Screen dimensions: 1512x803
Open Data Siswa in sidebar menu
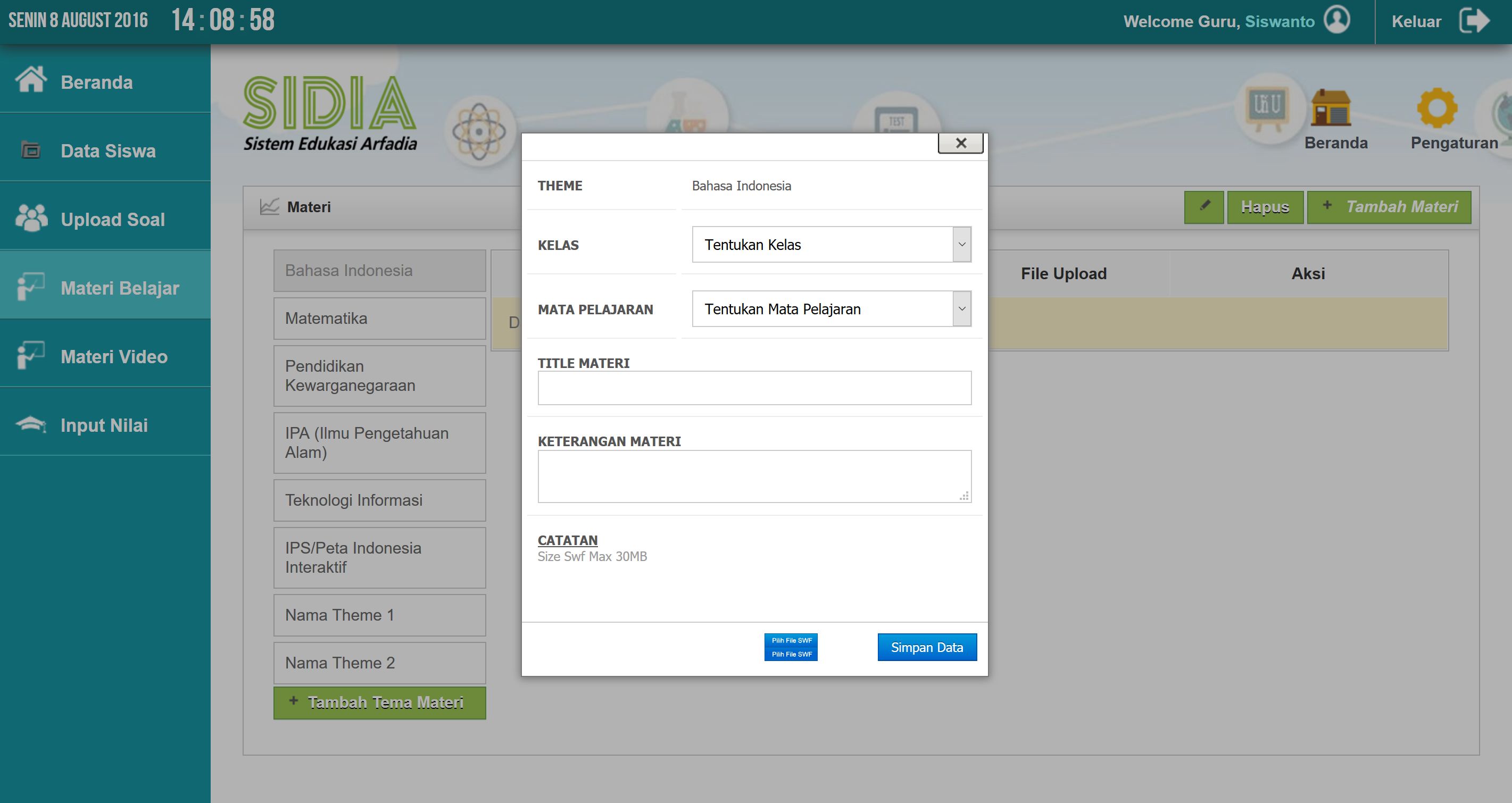[105, 147]
